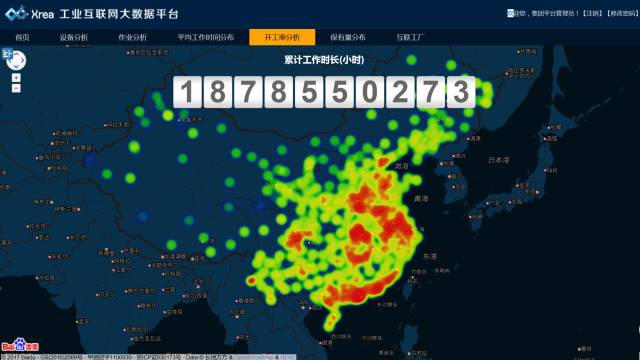The width and height of the screenshot is (640, 360).
Task: Pan map upward using compass top arrow
Action: click(16, 53)
